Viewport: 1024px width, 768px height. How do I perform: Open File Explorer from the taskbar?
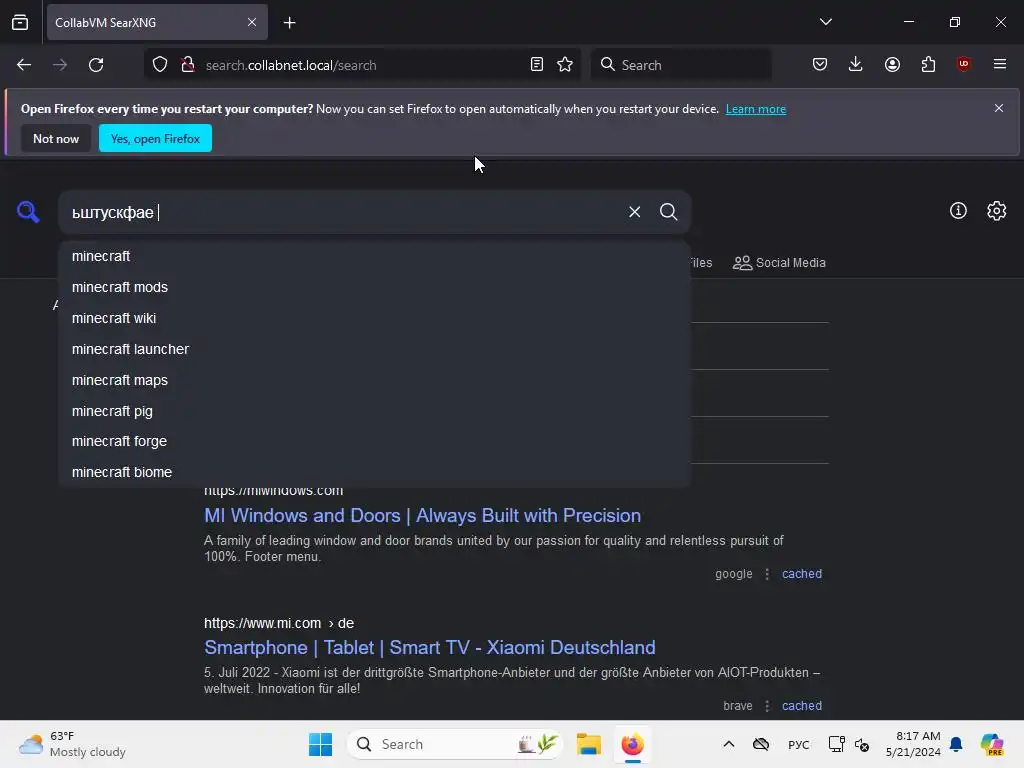(588, 744)
